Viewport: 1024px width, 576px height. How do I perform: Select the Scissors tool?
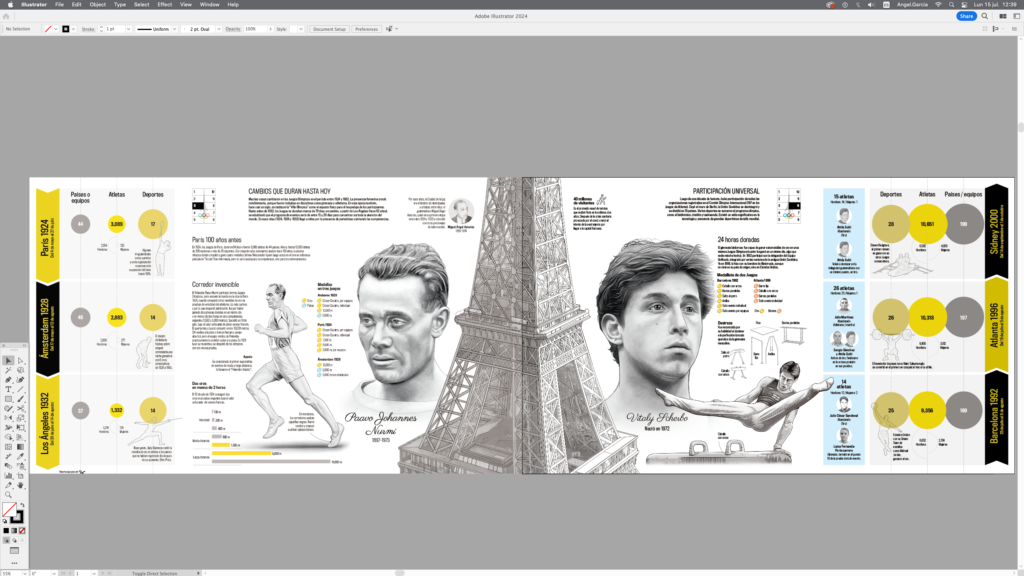click(x=21, y=408)
